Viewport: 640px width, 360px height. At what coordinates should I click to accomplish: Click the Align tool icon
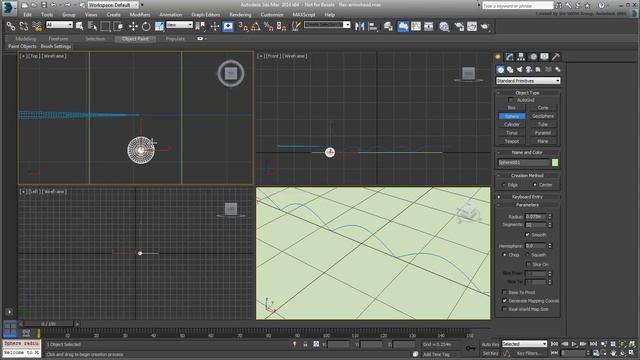pos(373,26)
